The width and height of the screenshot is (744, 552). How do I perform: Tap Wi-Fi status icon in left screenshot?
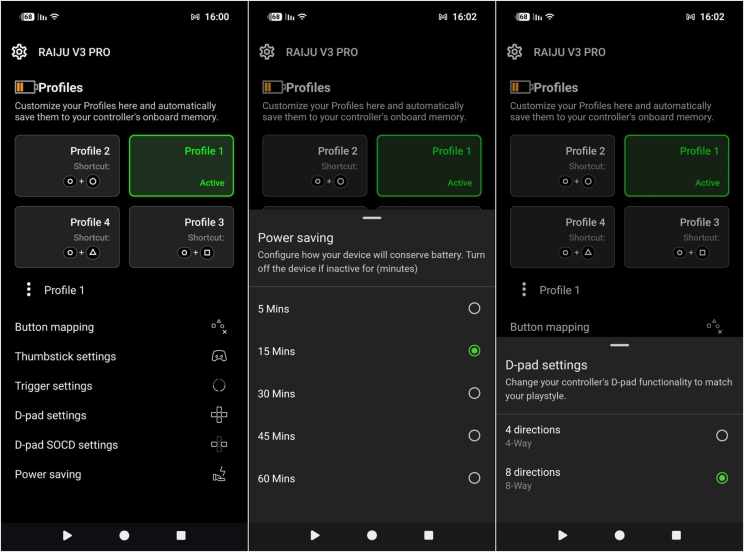point(55,17)
